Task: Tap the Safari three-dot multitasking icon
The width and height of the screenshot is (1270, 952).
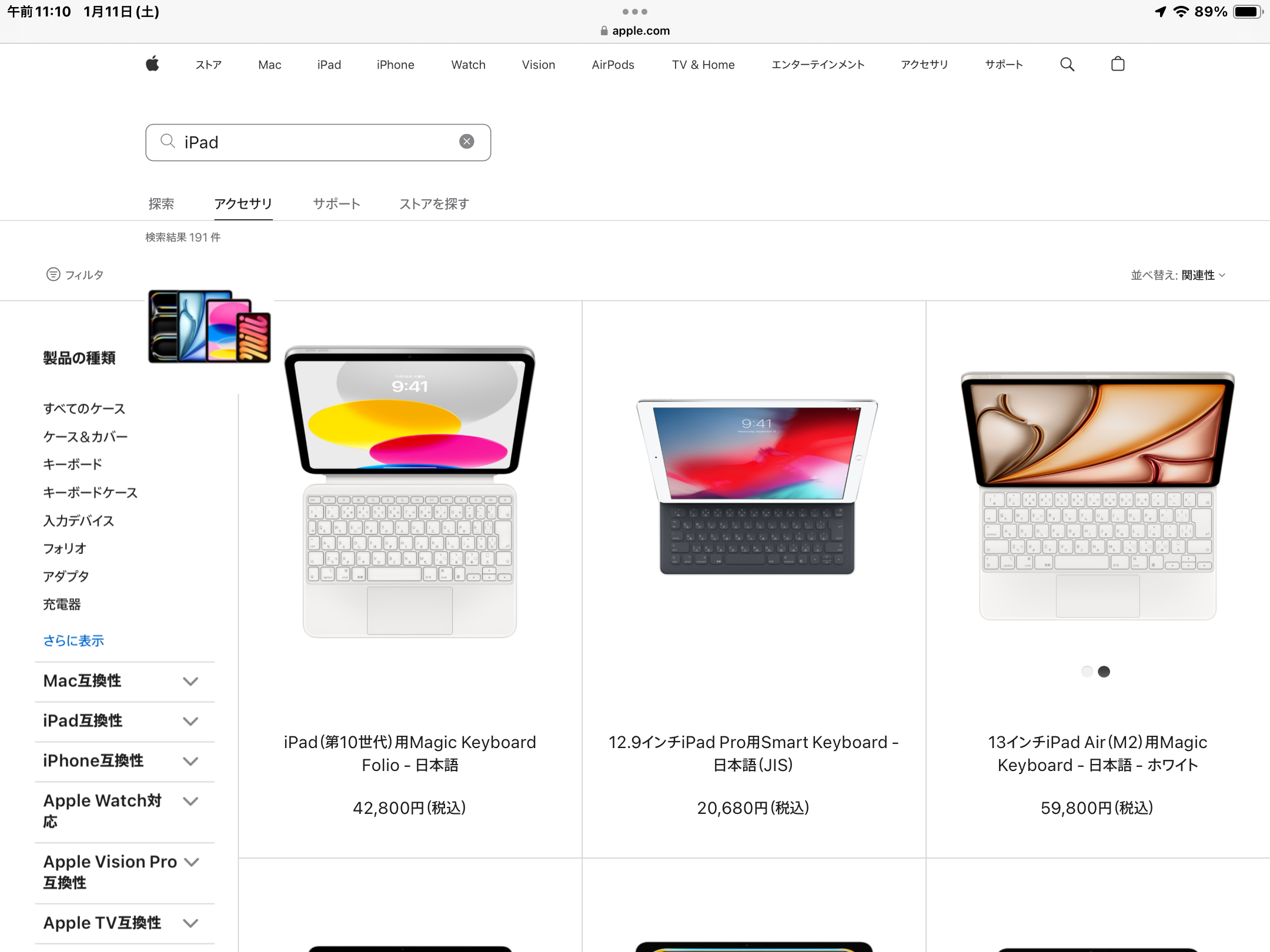Action: point(634,12)
